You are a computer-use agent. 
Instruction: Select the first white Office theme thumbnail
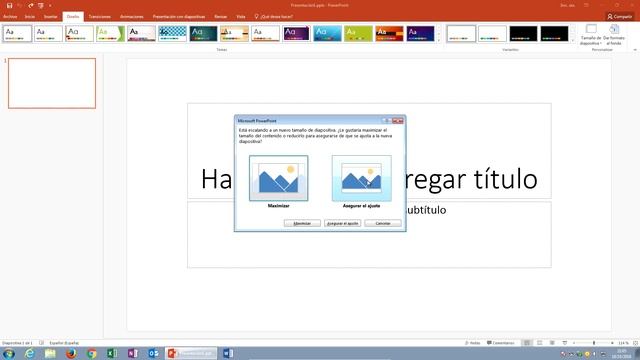coord(17,33)
